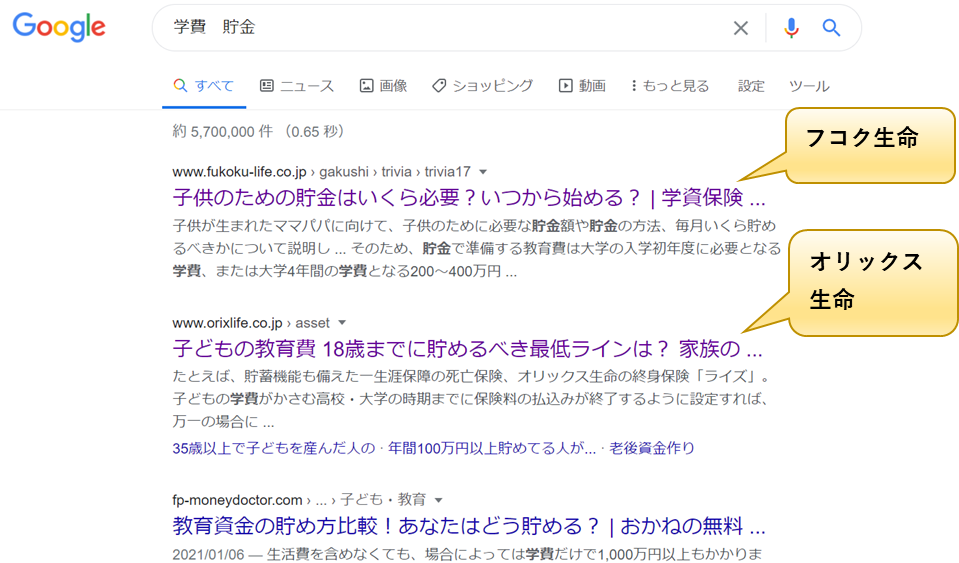This screenshot has width=959, height=563.
Task: Click the ショッピング tab tag icon
Action: 439,86
